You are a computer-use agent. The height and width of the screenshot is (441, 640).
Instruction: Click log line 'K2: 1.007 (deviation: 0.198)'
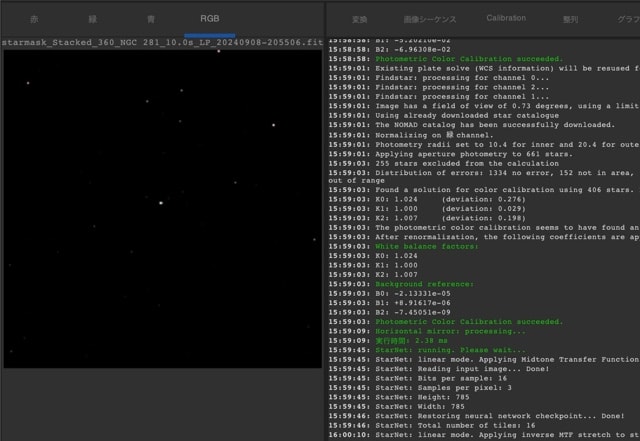[x=427, y=218]
